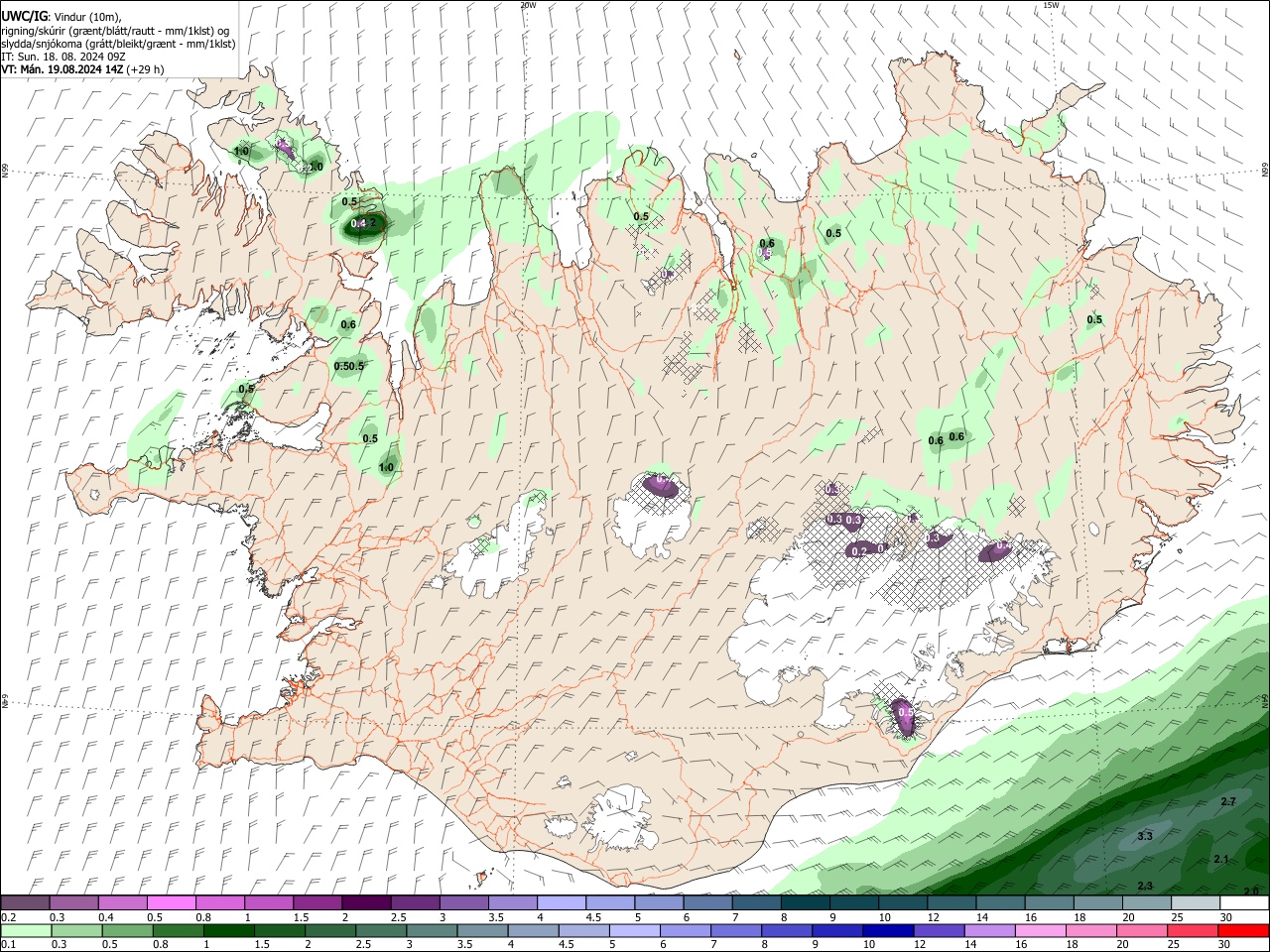This screenshot has height=952, width=1270.
Task: Select the top-row lavender swatch starting at 4
Action: pos(562,903)
